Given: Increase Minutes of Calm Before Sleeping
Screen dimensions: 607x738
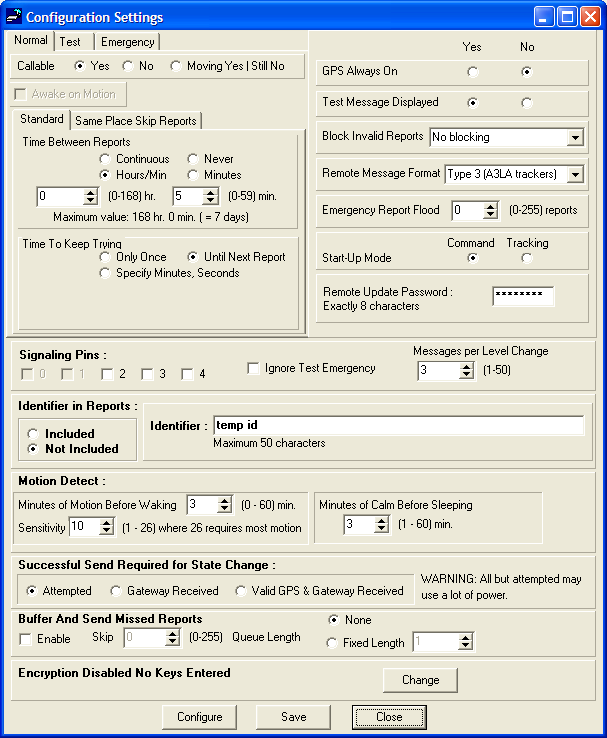Looking at the screenshot, I should tap(382, 520).
